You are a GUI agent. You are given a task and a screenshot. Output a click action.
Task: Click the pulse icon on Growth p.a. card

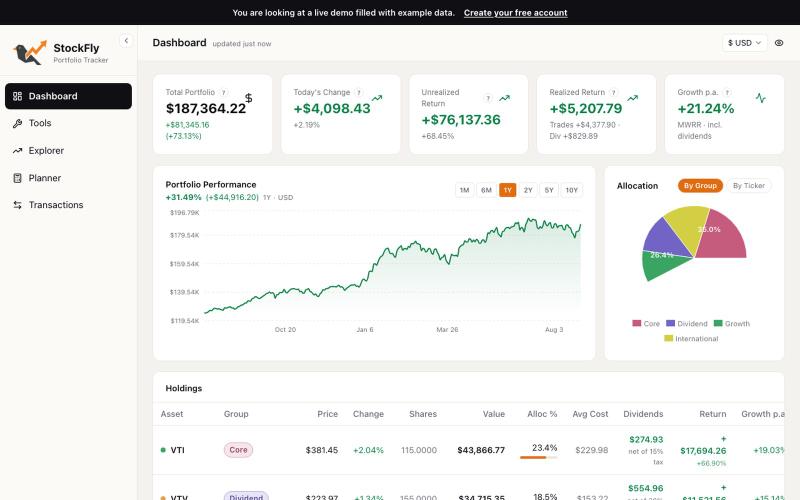pos(761,98)
